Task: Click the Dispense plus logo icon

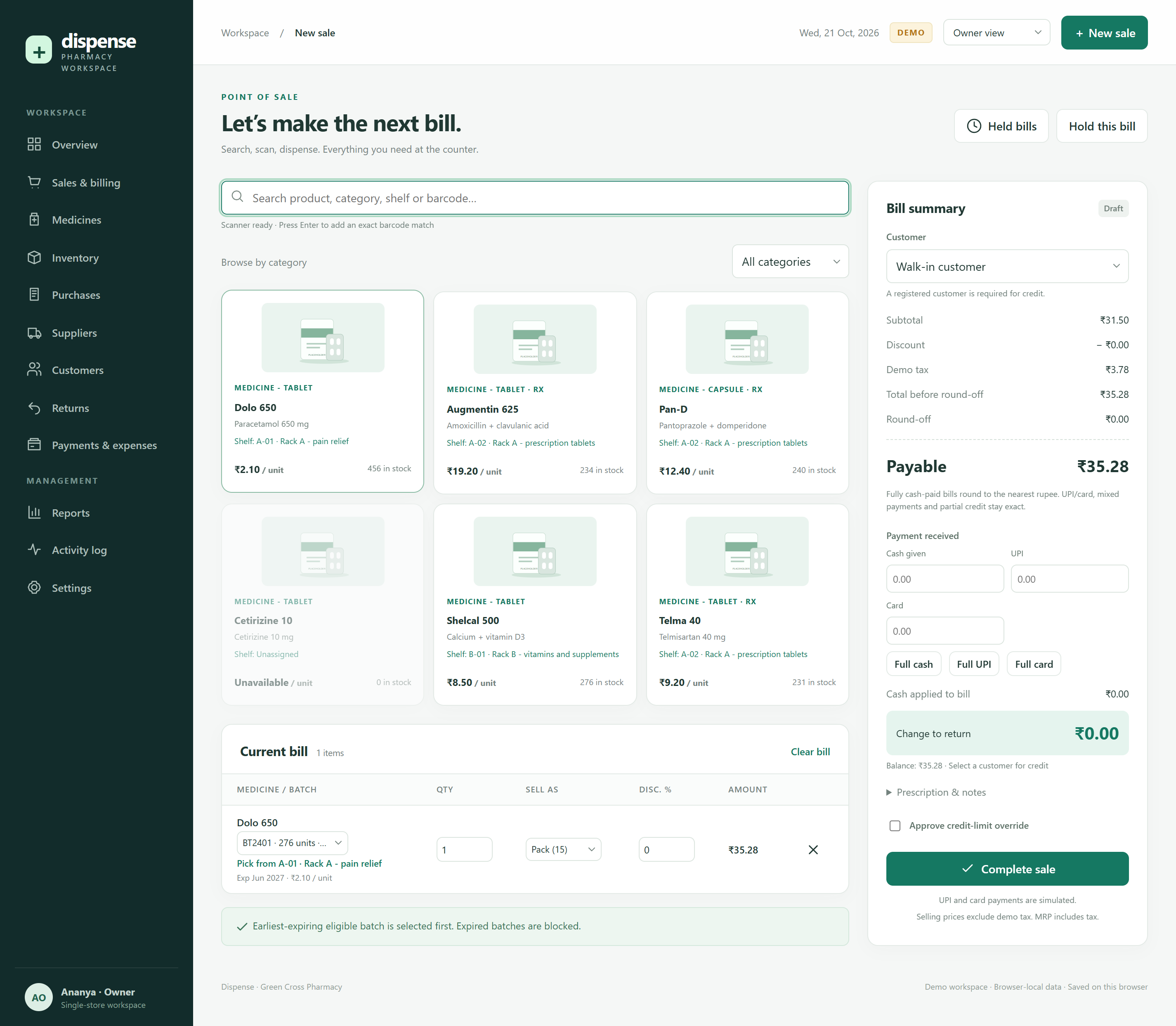Action: pyautogui.click(x=39, y=50)
